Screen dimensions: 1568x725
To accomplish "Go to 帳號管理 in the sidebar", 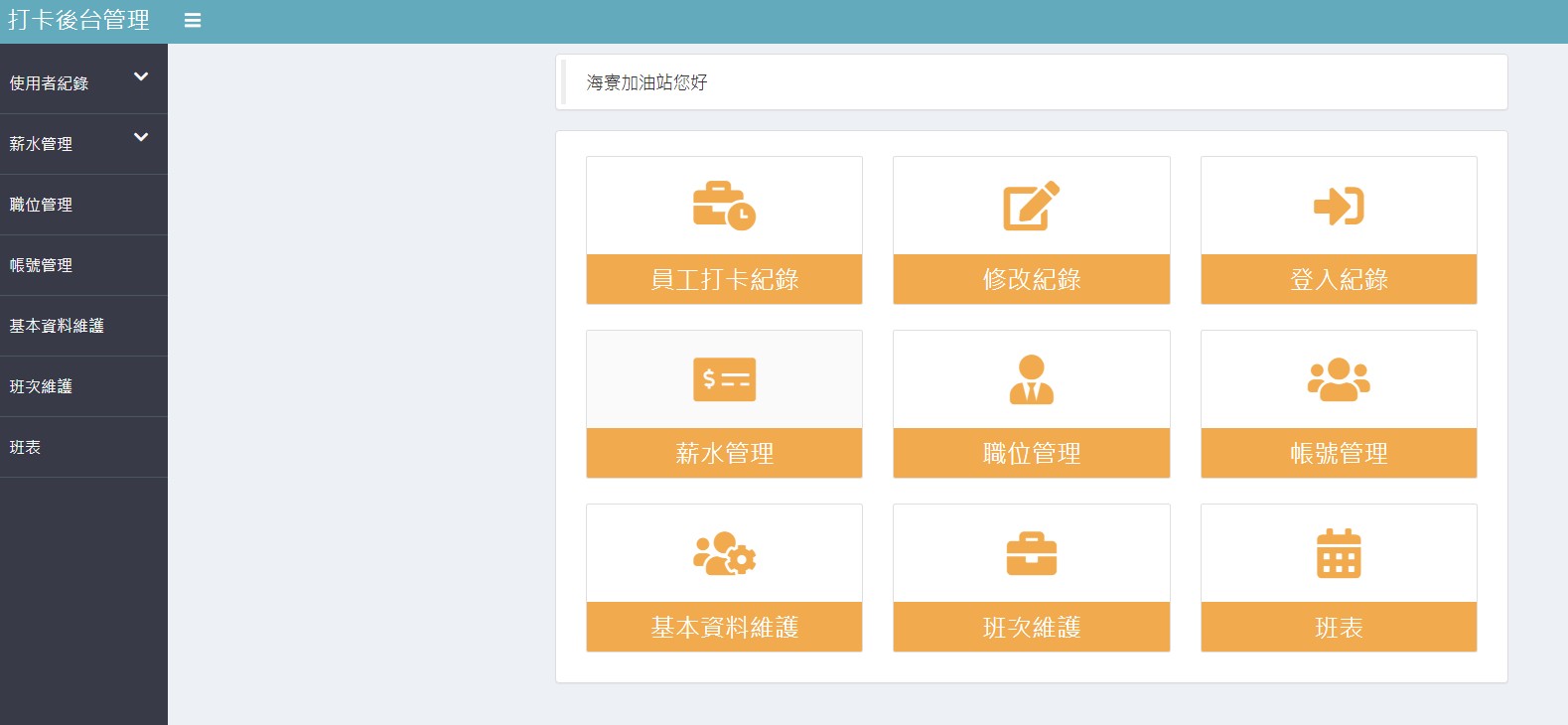I will click(42, 265).
